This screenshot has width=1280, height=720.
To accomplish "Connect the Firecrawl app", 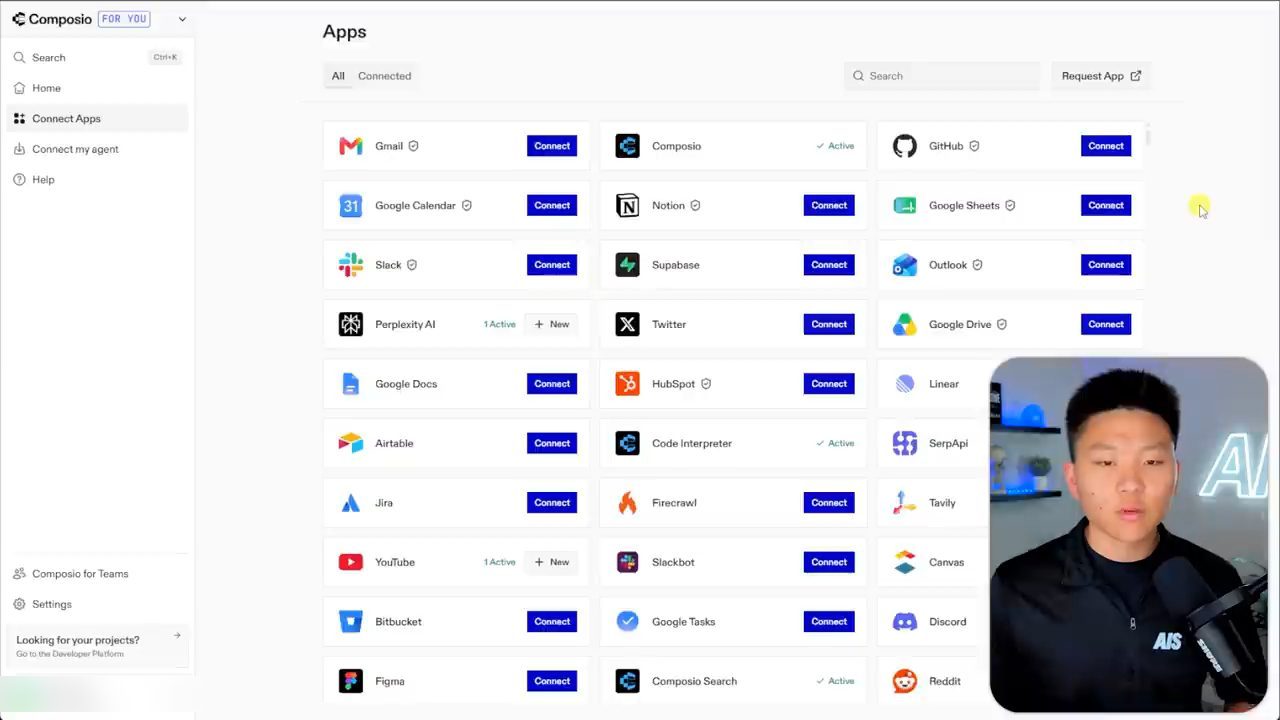I will click(829, 503).
